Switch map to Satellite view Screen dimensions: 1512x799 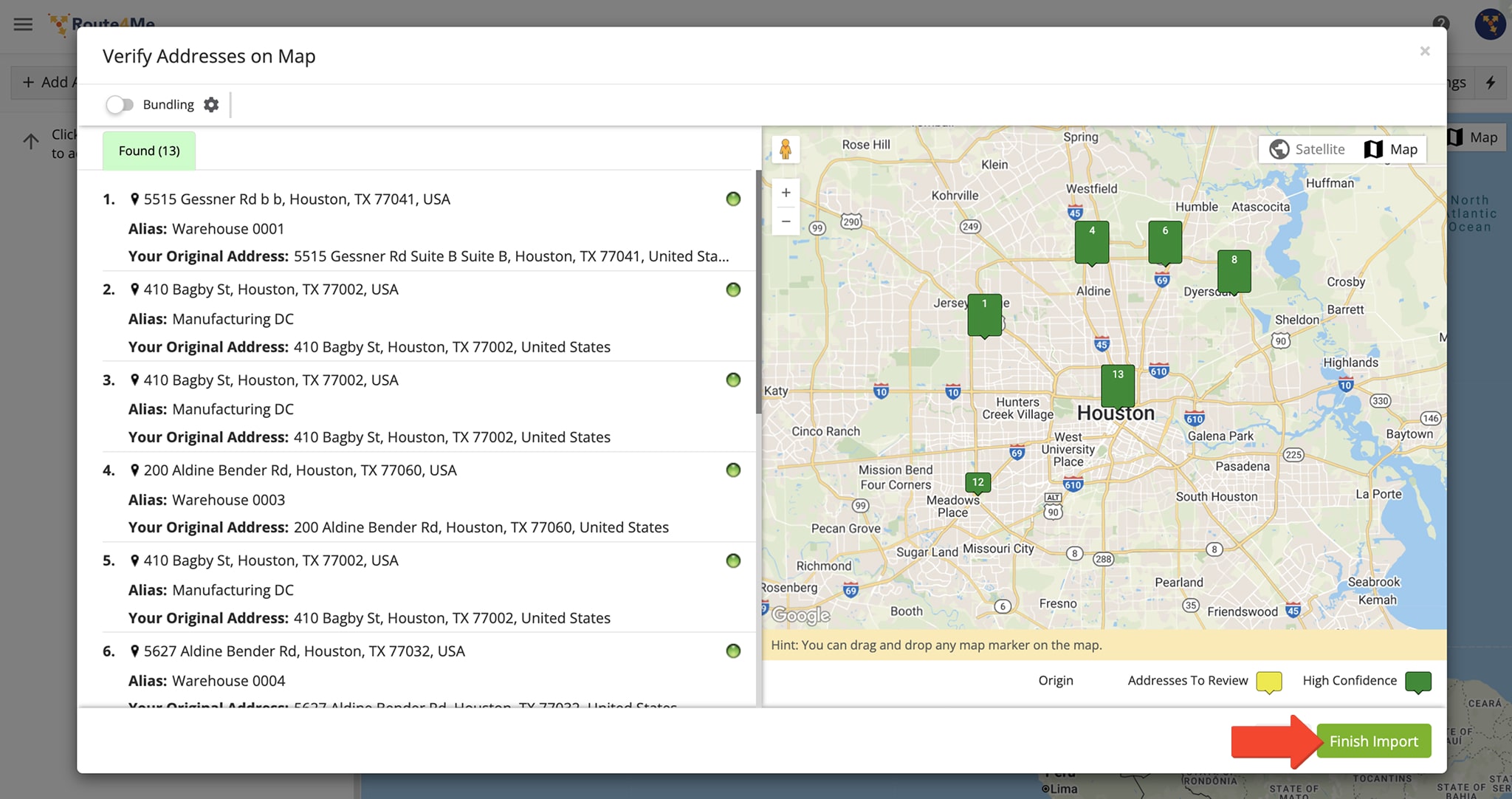[1307, 149]
